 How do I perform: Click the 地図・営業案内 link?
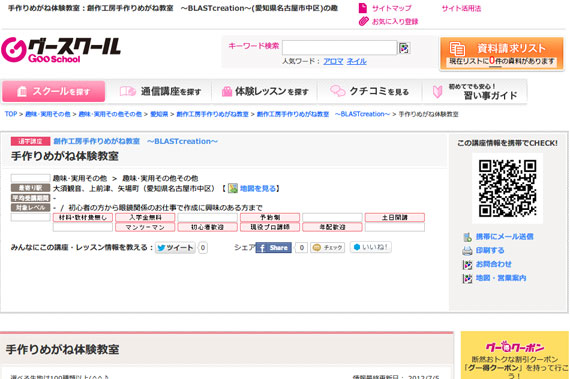501,278
